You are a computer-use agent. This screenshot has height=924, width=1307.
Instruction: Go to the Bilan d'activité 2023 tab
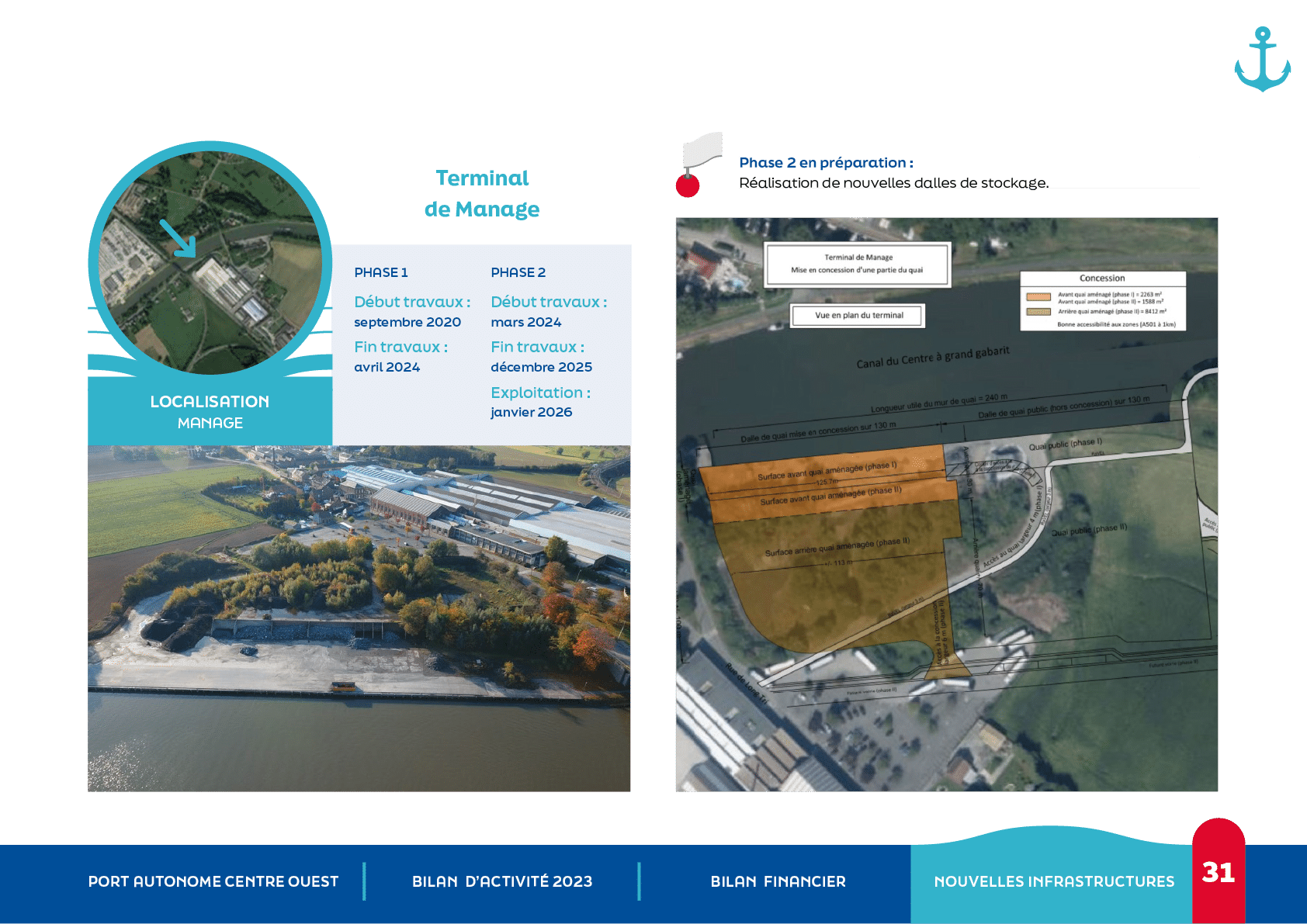pos(501,881)
